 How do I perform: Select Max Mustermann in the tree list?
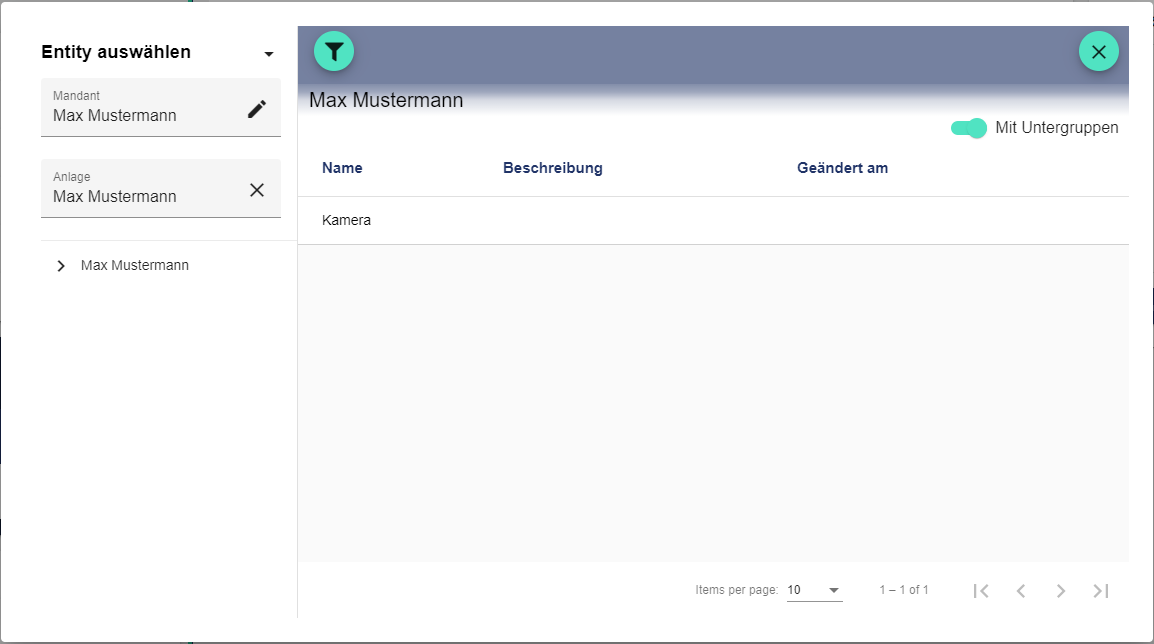pos(135,266)
